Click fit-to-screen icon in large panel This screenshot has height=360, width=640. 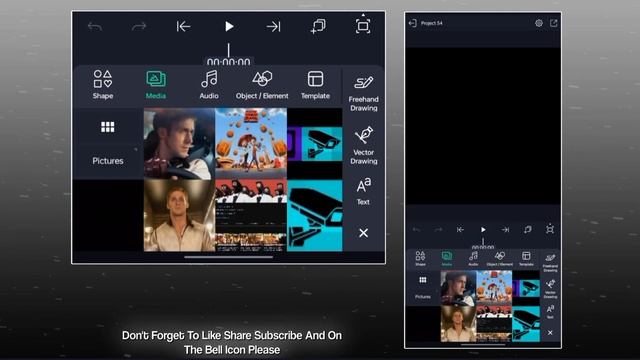coord(363,26)
